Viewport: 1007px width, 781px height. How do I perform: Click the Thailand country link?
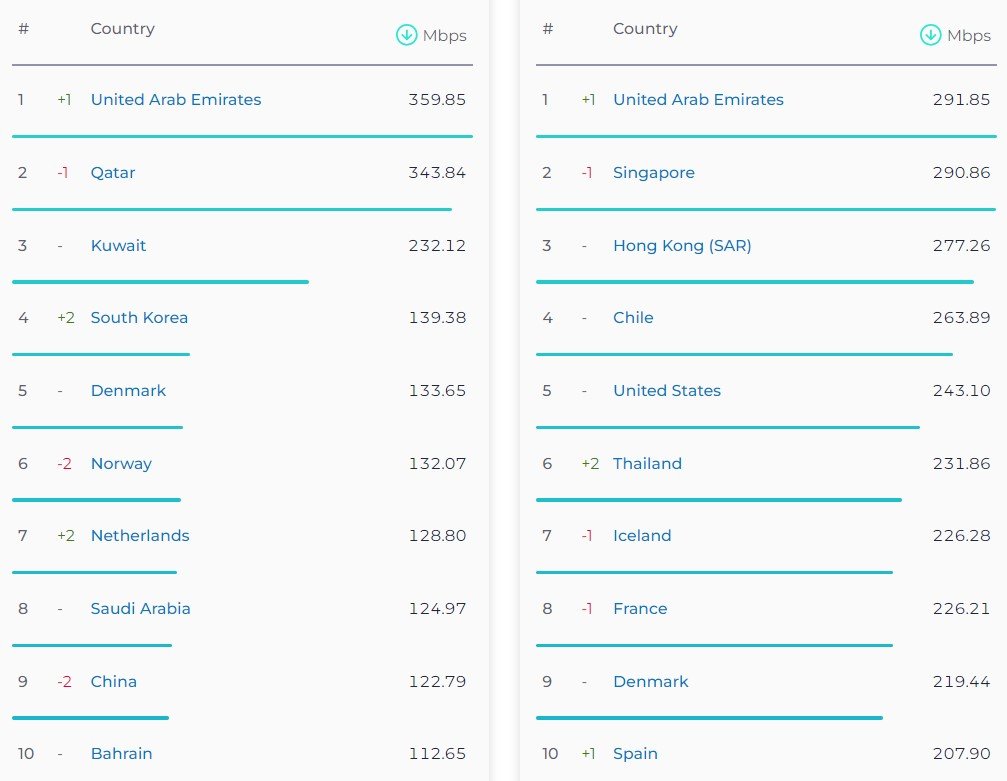tap(647, 464)
